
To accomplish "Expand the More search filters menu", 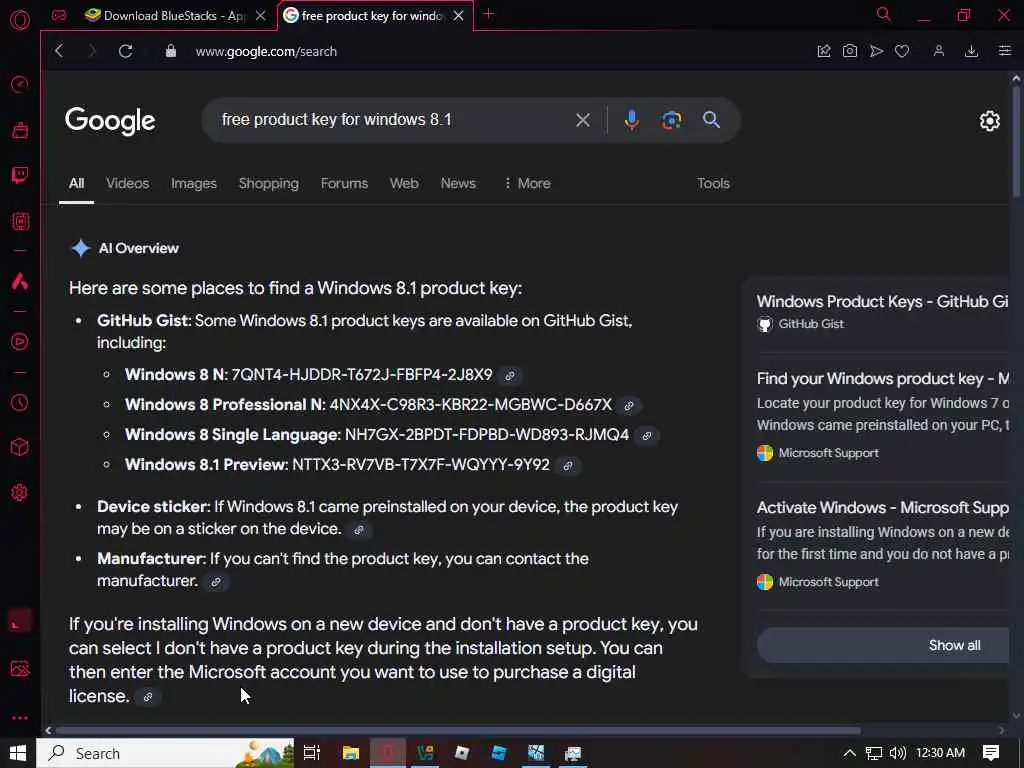I will (x=526, y=184).
